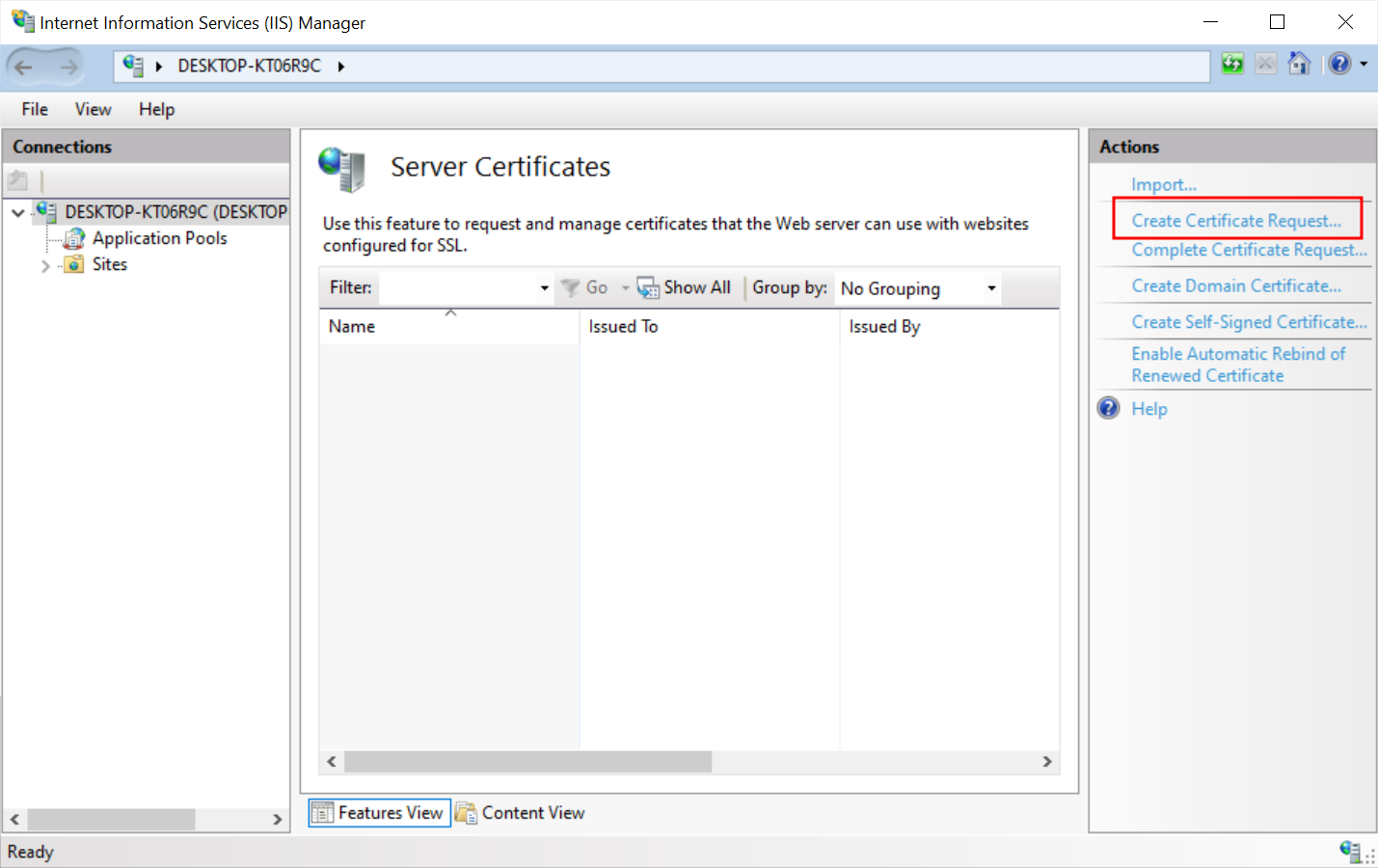Click the certificate list horizontal scrollbar
This screenshot has height=868, width=1378.
(x=527, y=762)
